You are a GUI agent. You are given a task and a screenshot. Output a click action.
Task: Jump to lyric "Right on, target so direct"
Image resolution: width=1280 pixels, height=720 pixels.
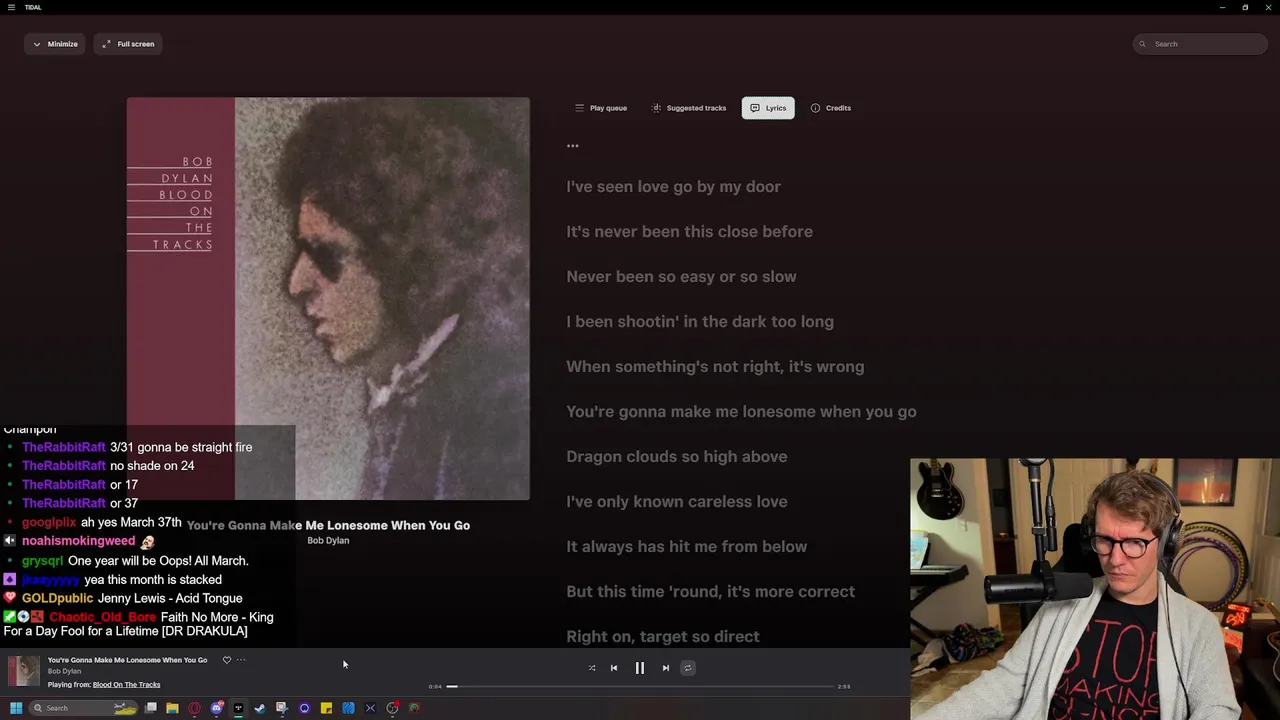663,637
